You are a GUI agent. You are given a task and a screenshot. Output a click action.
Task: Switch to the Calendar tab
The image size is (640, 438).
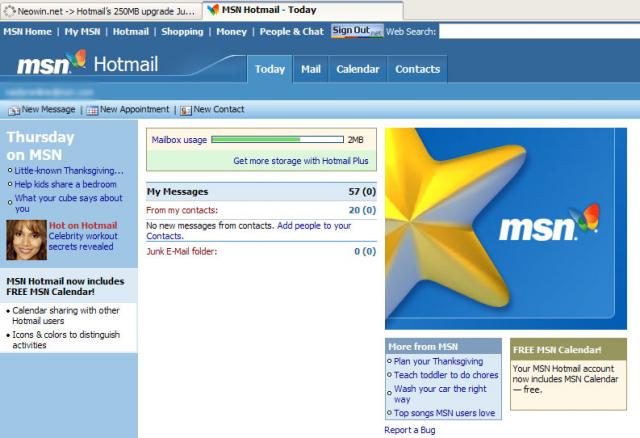coord(358,69)
